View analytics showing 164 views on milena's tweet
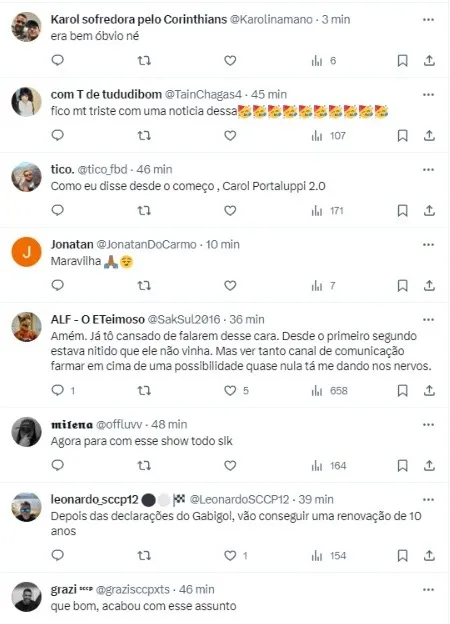Screen dimensions: 450x624 click(x=329, y=466)
